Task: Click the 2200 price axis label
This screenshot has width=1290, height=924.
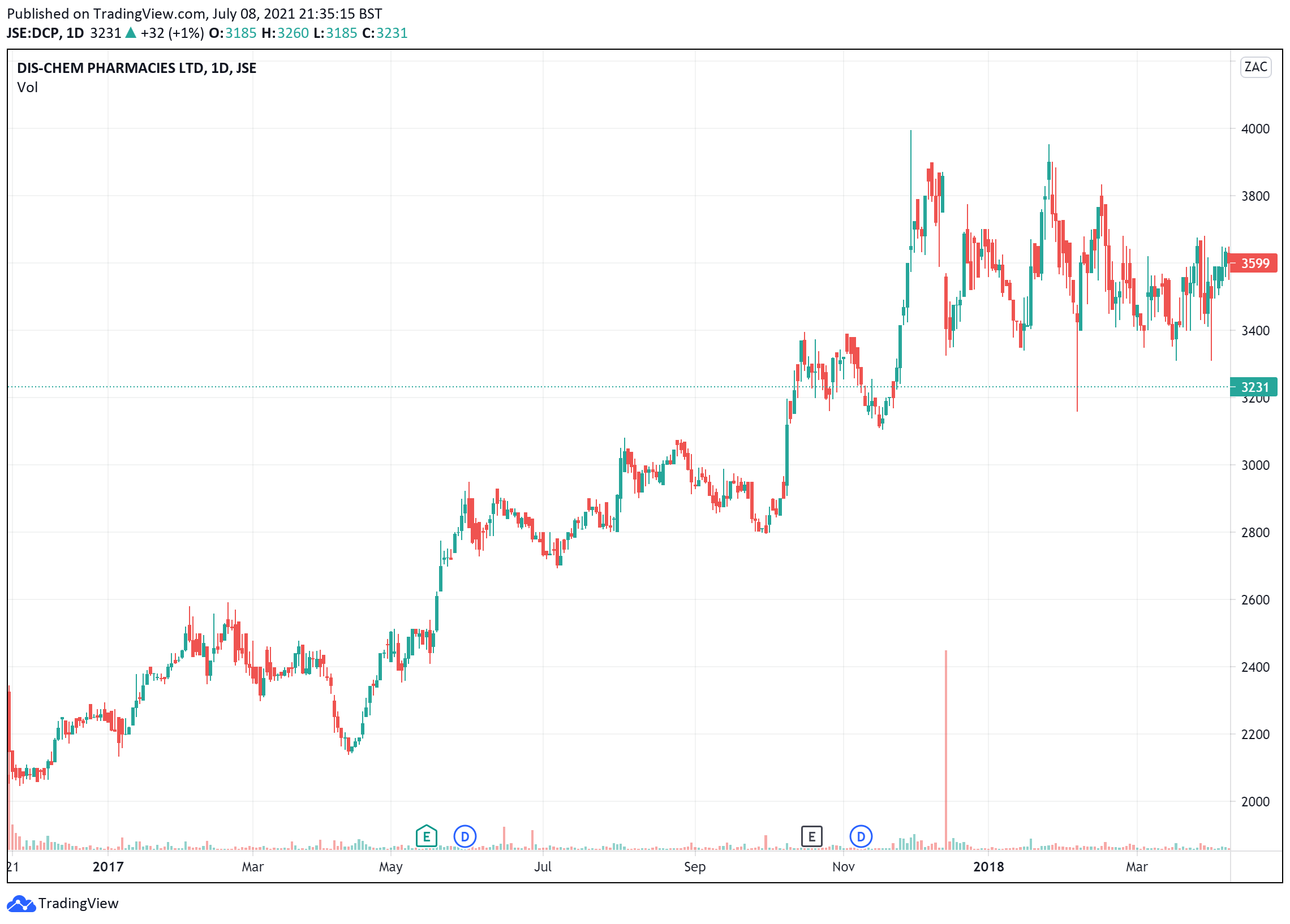Action: pyautogui.click(x=1255, y=735)
